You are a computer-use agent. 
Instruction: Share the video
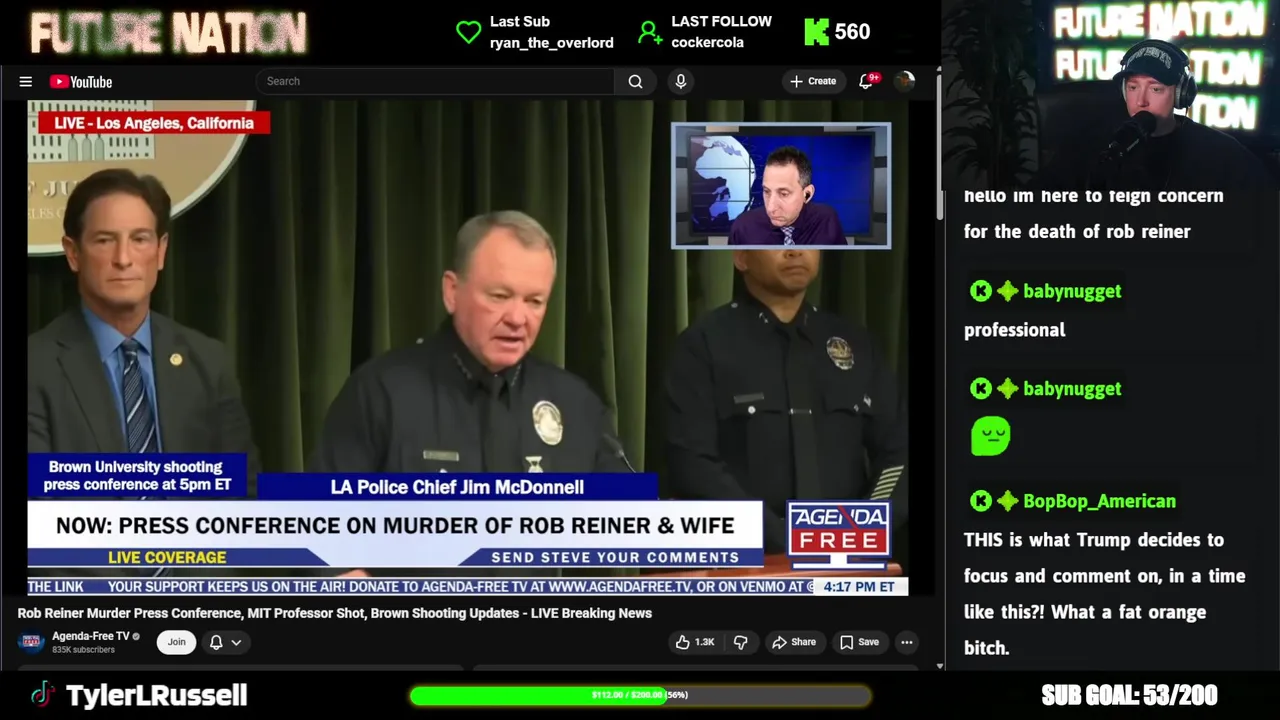[x=794, y=642]
